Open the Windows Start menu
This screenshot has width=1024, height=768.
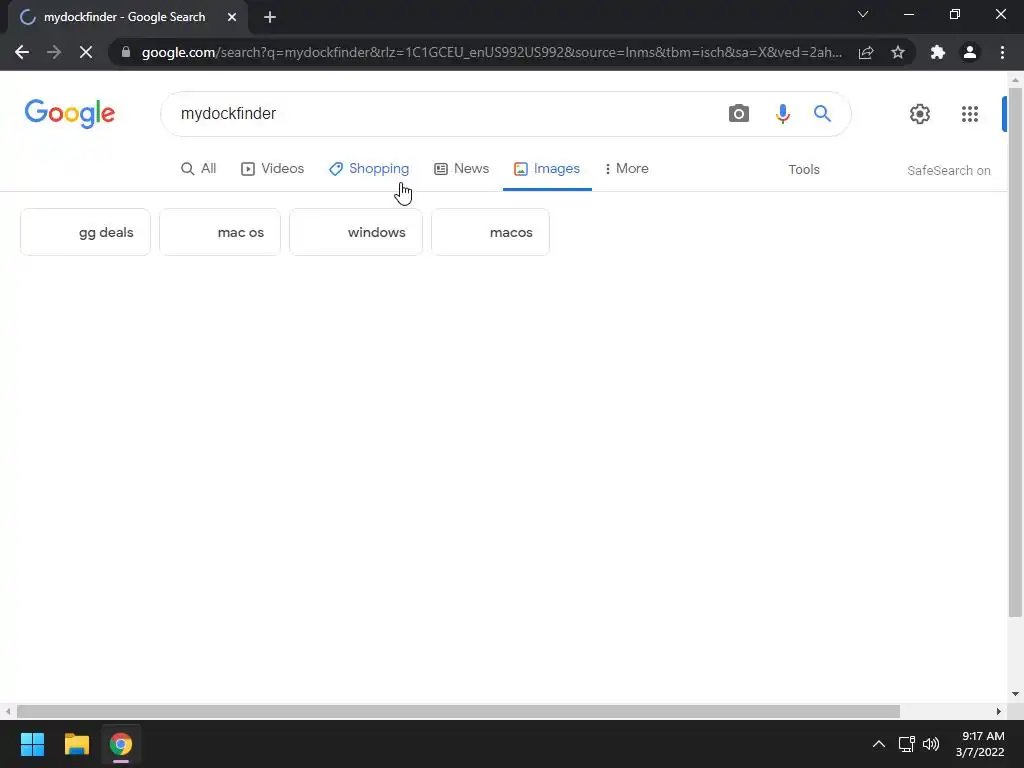[x=32, y=744]
